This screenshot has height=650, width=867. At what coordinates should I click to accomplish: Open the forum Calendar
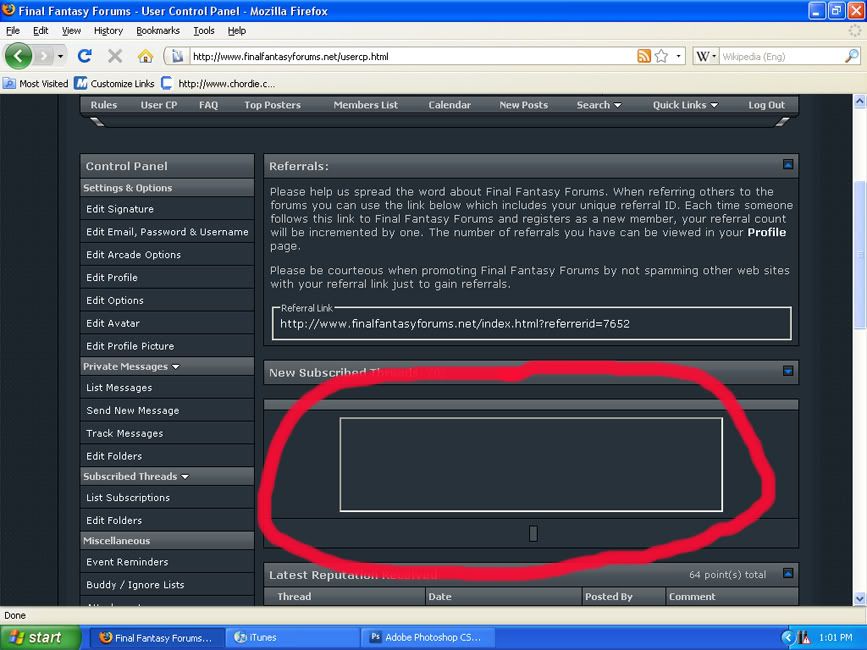click(450, 104)
